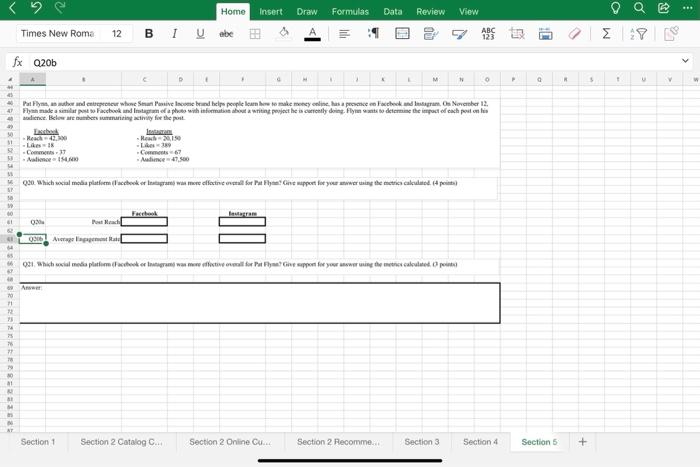Open the fill color bucket
Image resolution: width=700 pixels, height=467 pixels.
[x=283, y=33]
